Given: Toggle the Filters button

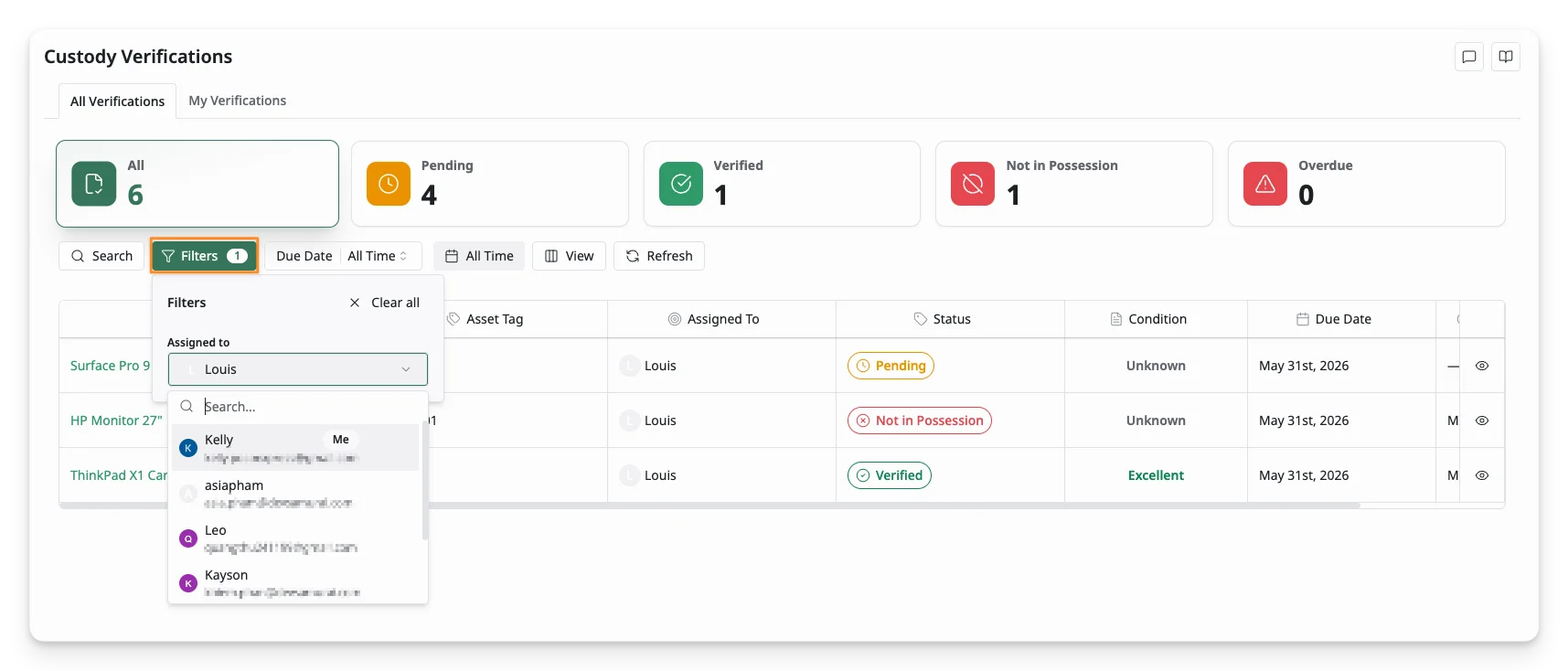Looking at the screenshot, I should [x=205, y=256].
